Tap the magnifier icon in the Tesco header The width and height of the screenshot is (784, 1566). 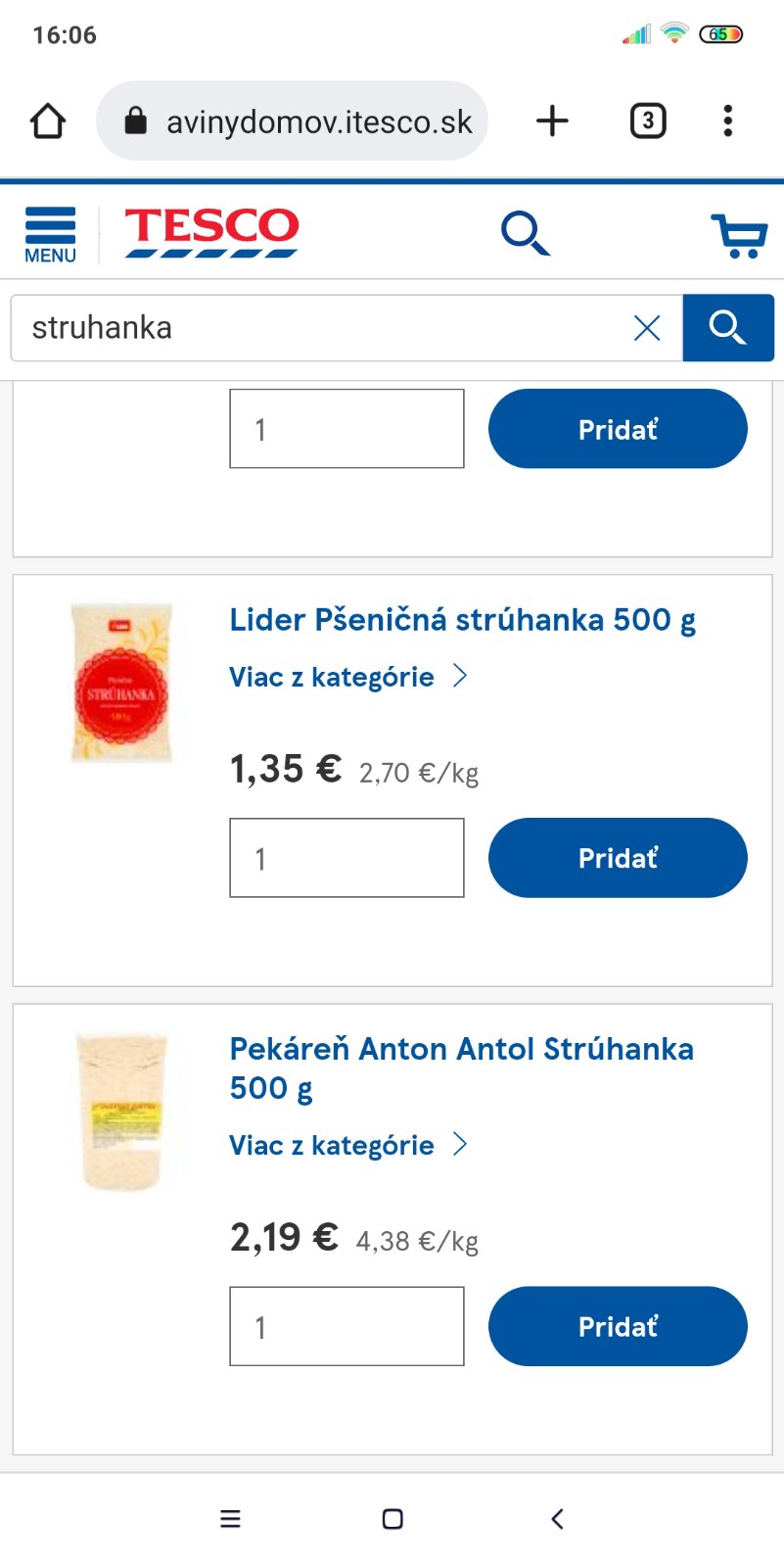pyautogui.click(x=525, y=233)
